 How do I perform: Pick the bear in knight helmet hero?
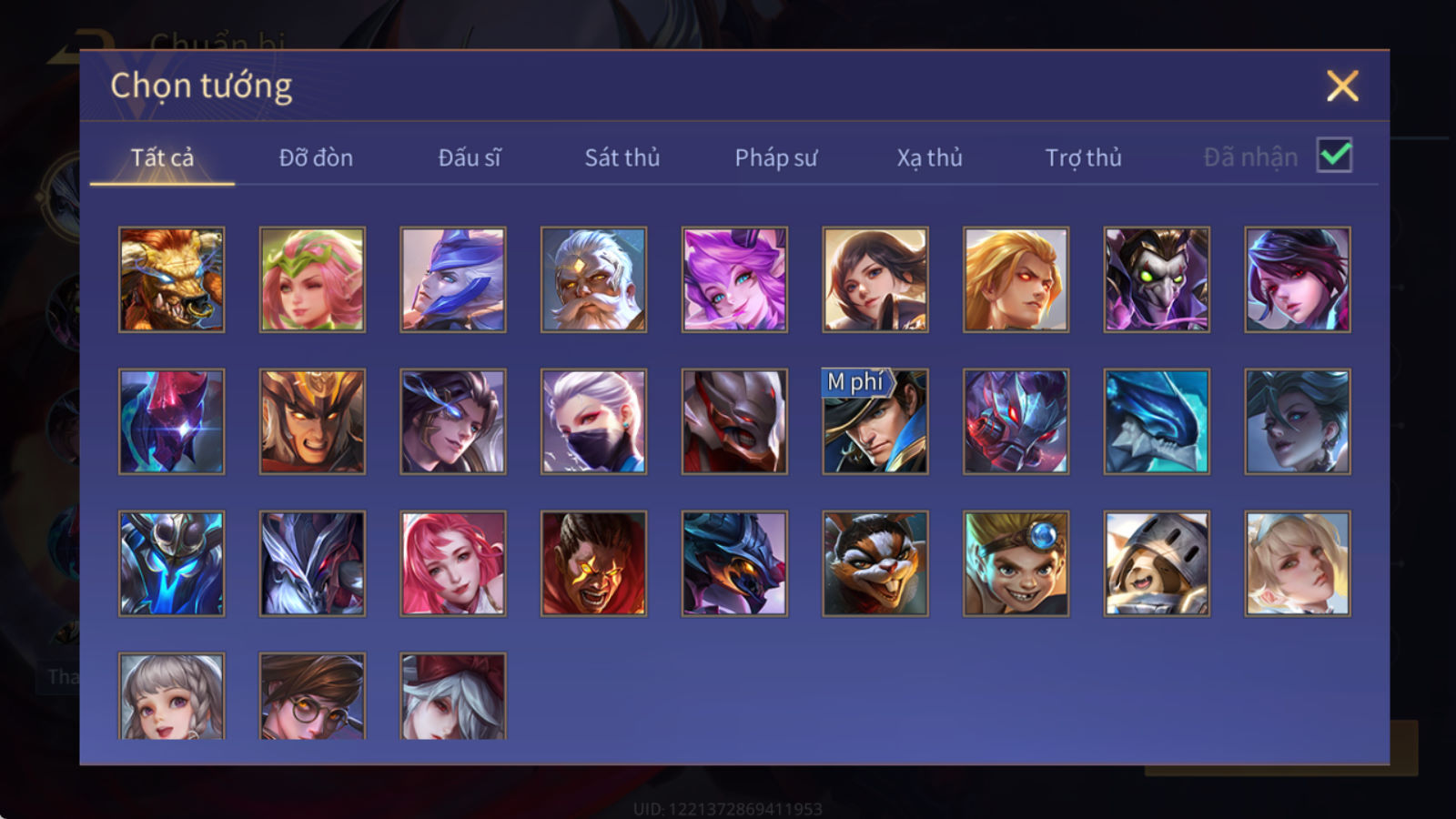click(1157, 563)
